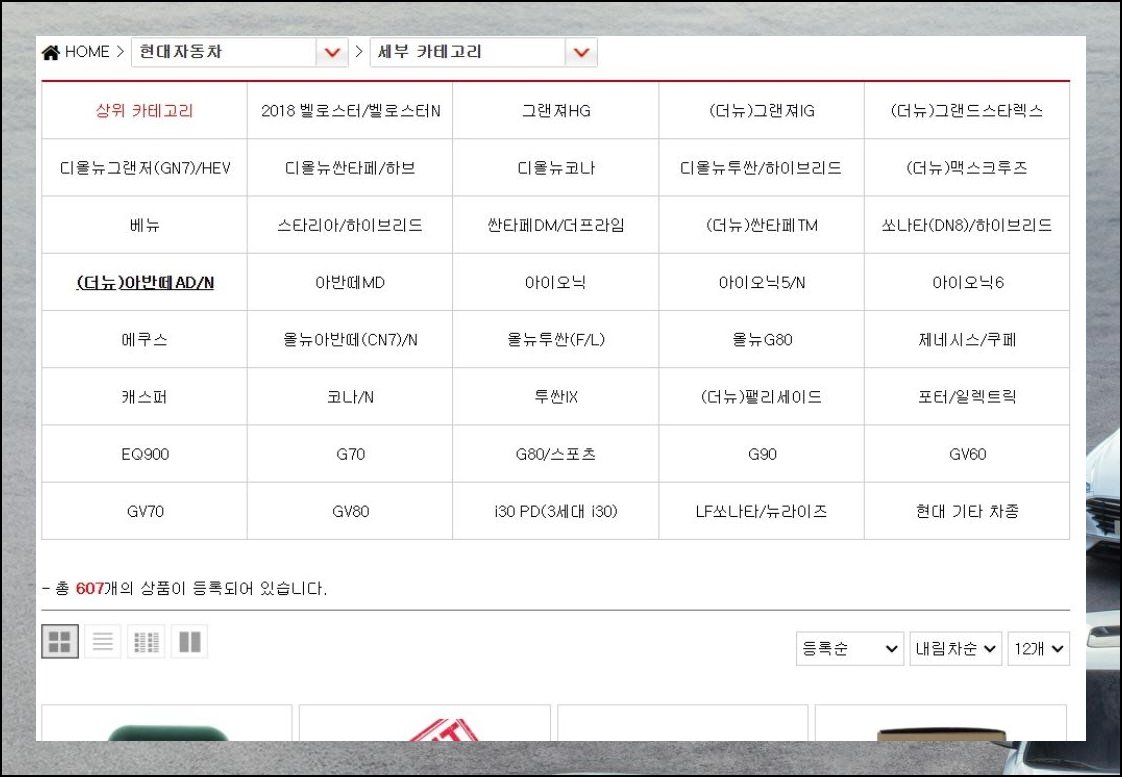Select 코나/N category
Image resolution: width=1122 pixels, height=777 pixels.
click(351, 397)
